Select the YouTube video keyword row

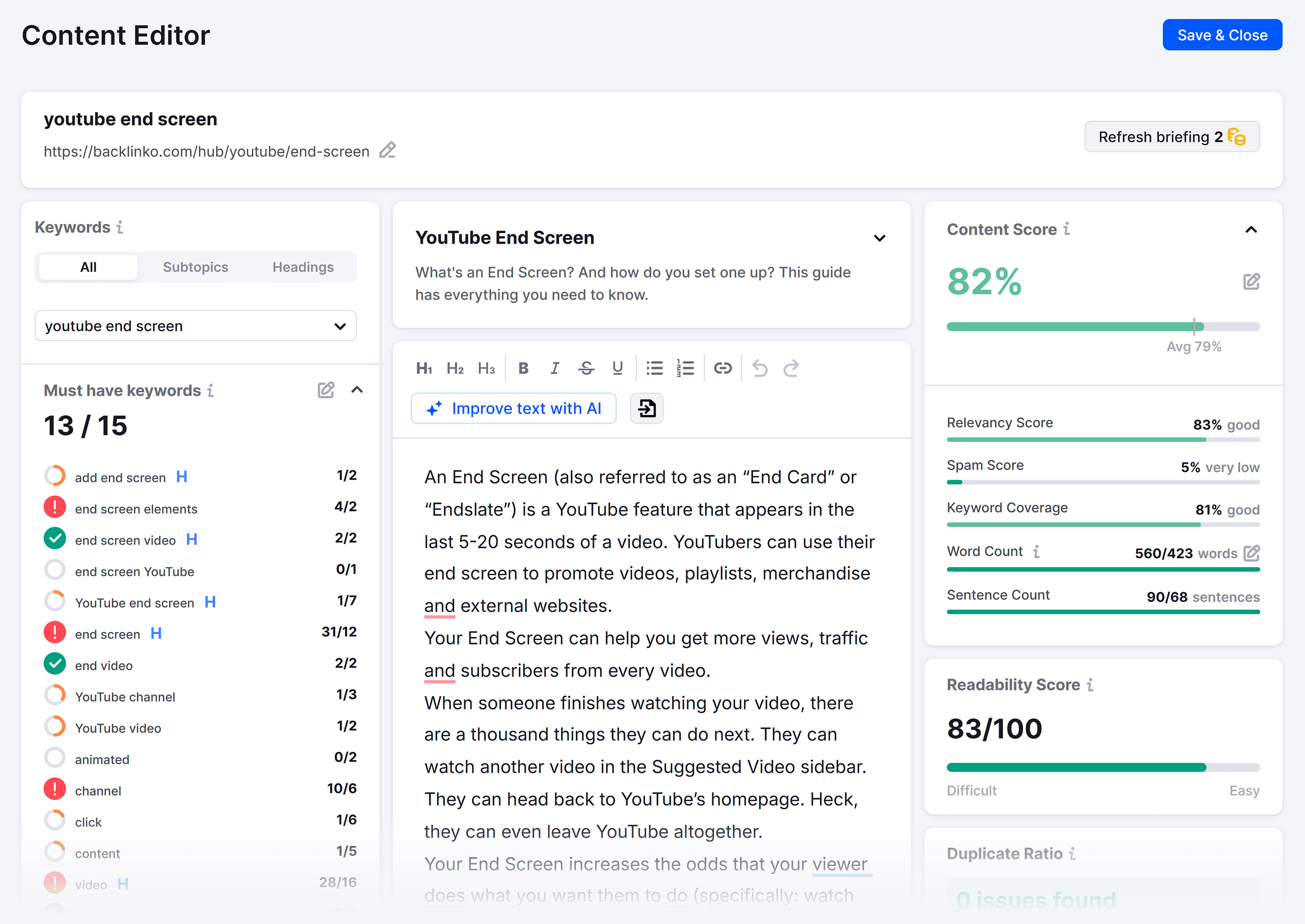tap(200, 727)
